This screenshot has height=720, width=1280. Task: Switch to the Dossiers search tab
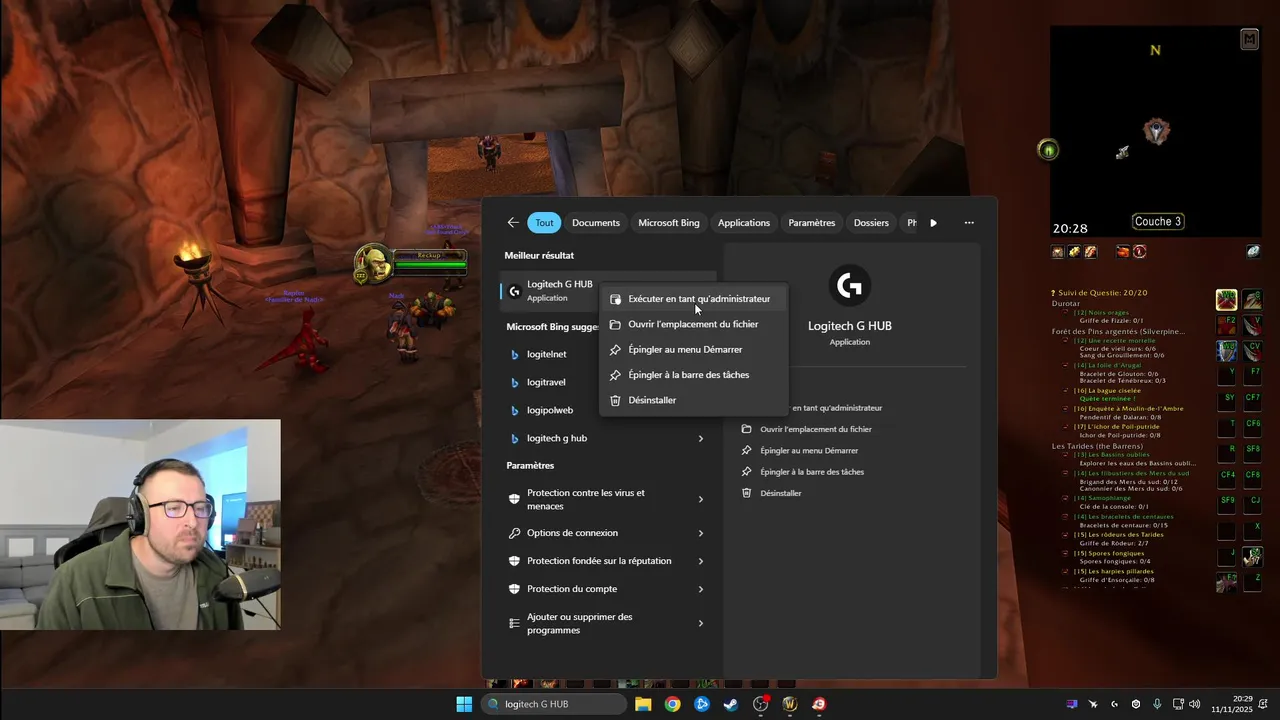point(871,223)
